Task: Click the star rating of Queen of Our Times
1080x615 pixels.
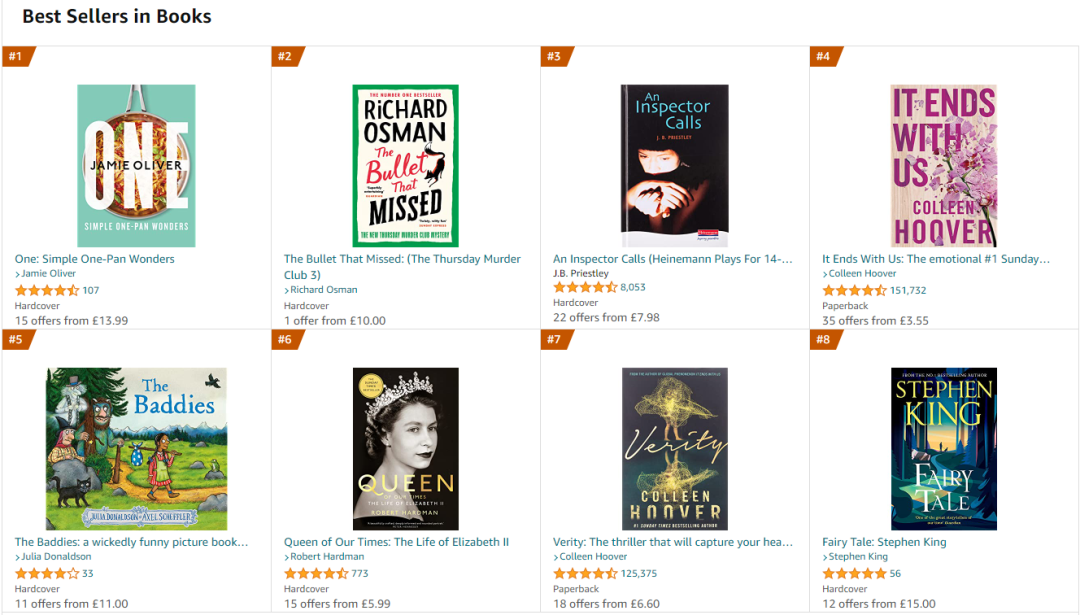Action: [316, 574]
